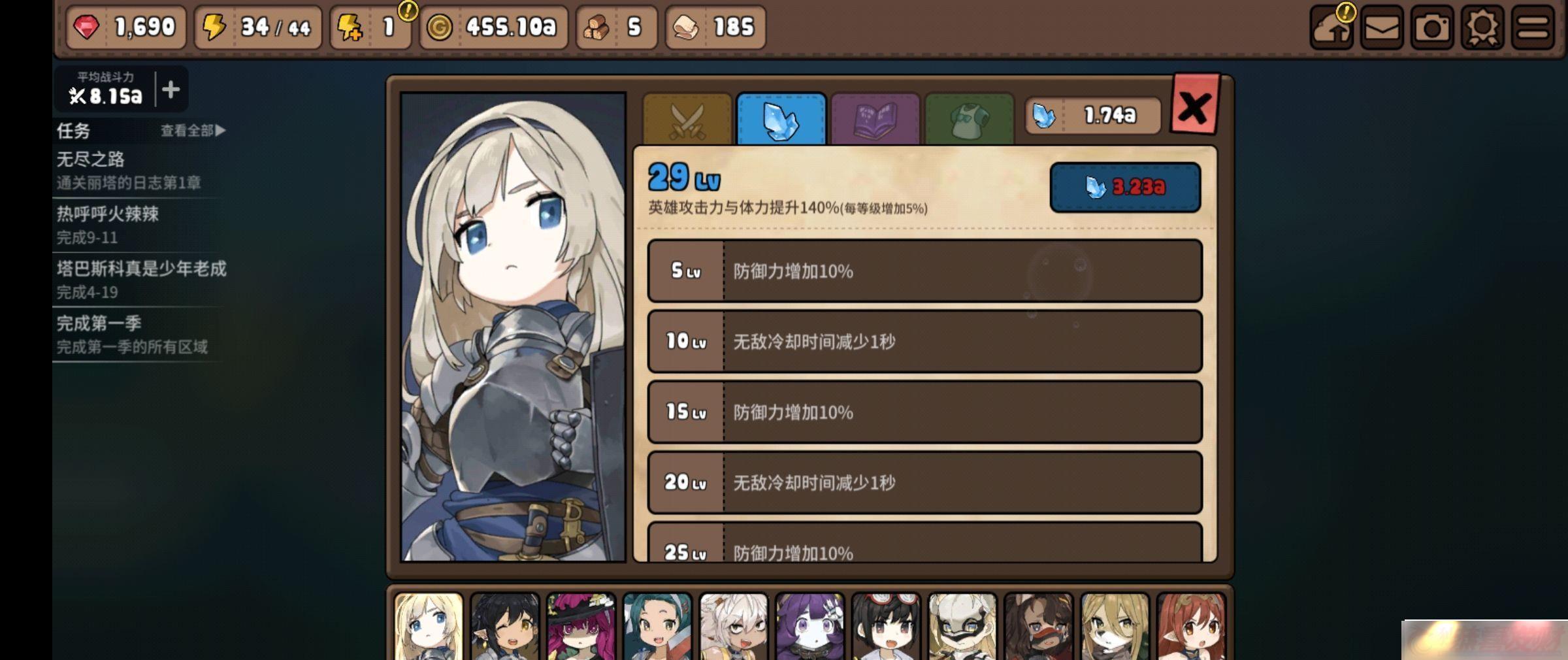Viewport: 1568px width, 660px height.
Task: Open the camera screenshot icon
Action: point(1432,27)
